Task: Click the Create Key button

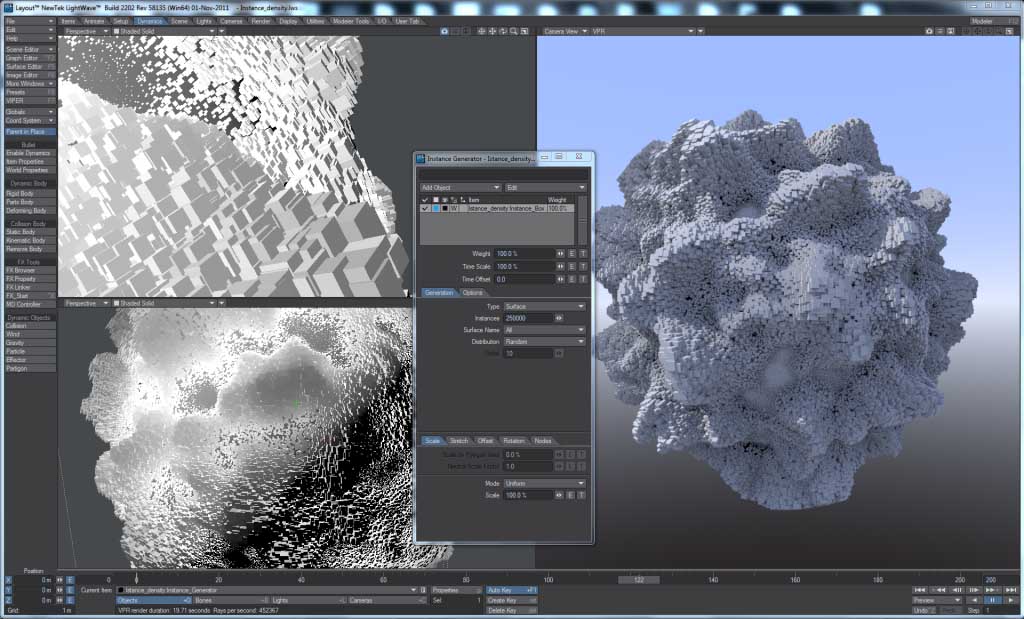Action: pos(511,600)
